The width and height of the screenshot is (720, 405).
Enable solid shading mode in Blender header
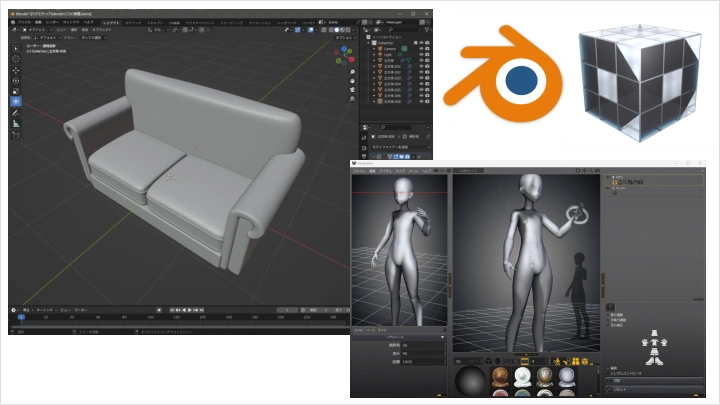coord(336,30)
